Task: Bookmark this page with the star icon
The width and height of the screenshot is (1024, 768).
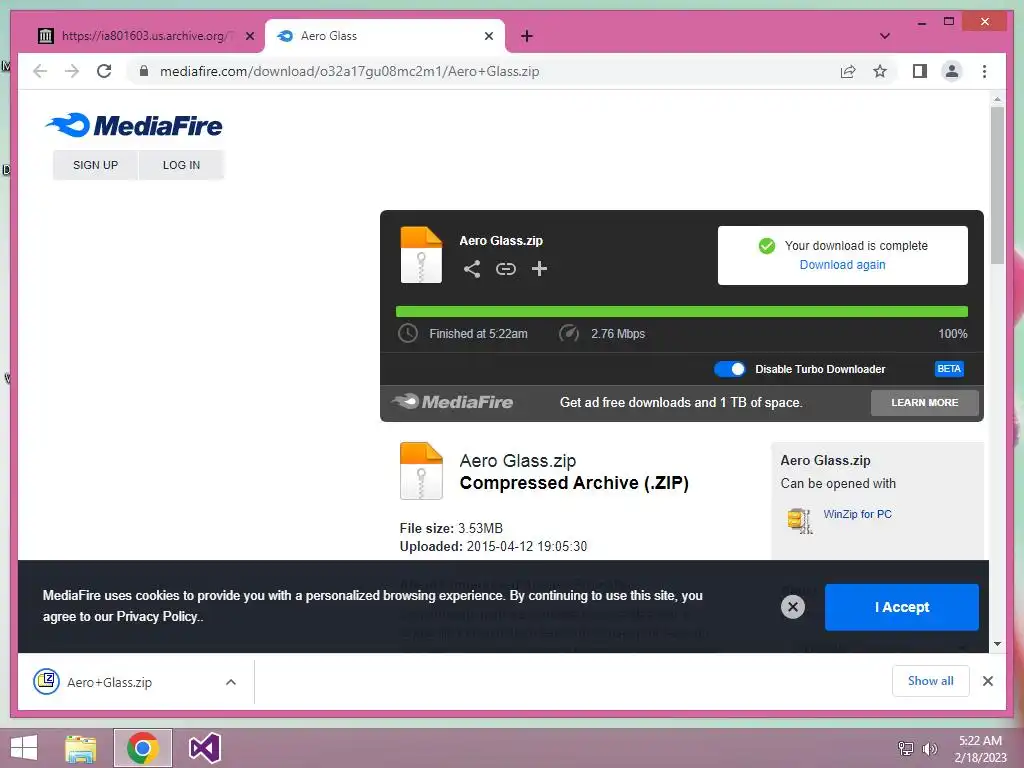Action: (x=880, y=71)
